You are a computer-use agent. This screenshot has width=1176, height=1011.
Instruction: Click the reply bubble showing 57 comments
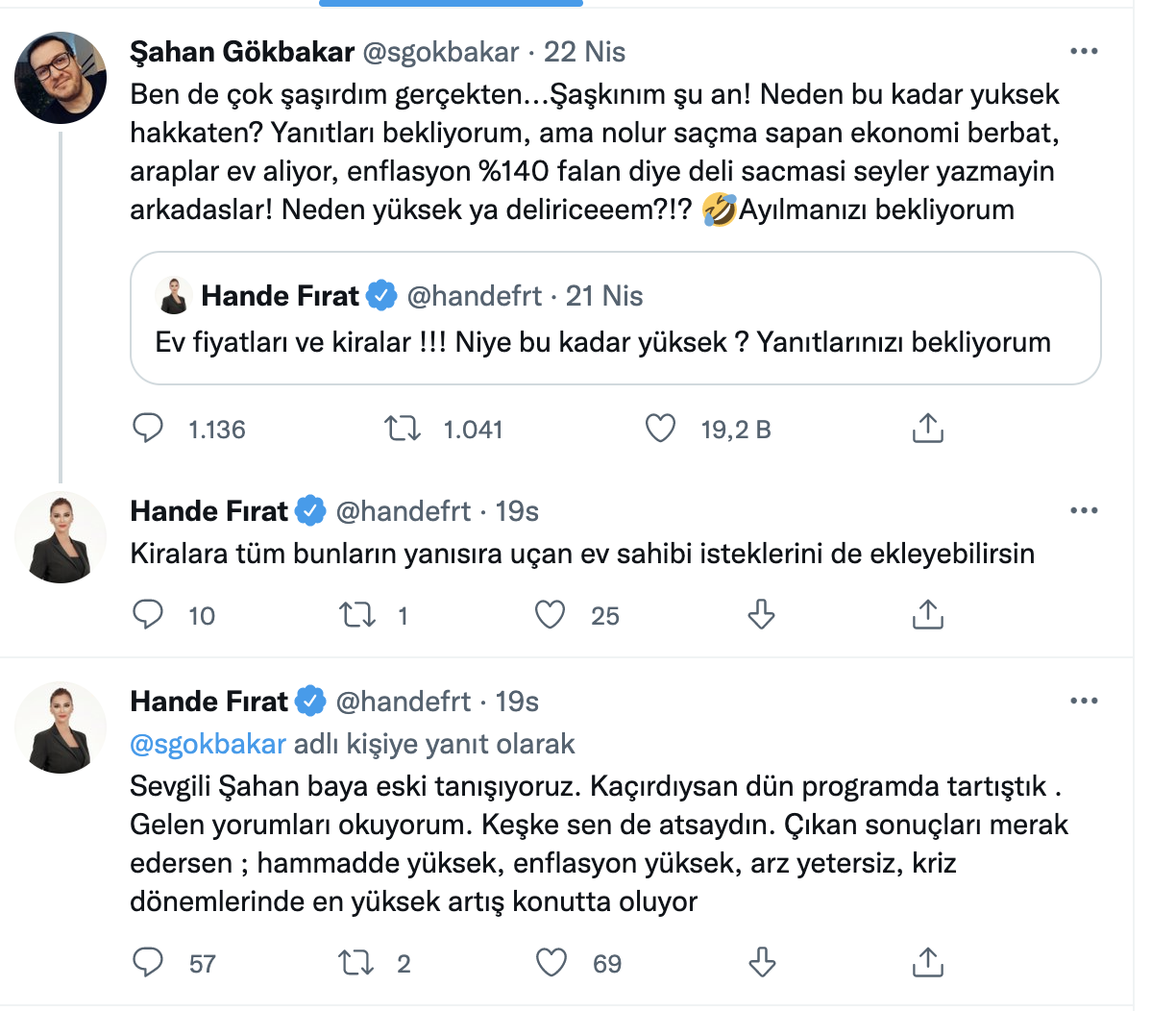[x=148, y=961]
